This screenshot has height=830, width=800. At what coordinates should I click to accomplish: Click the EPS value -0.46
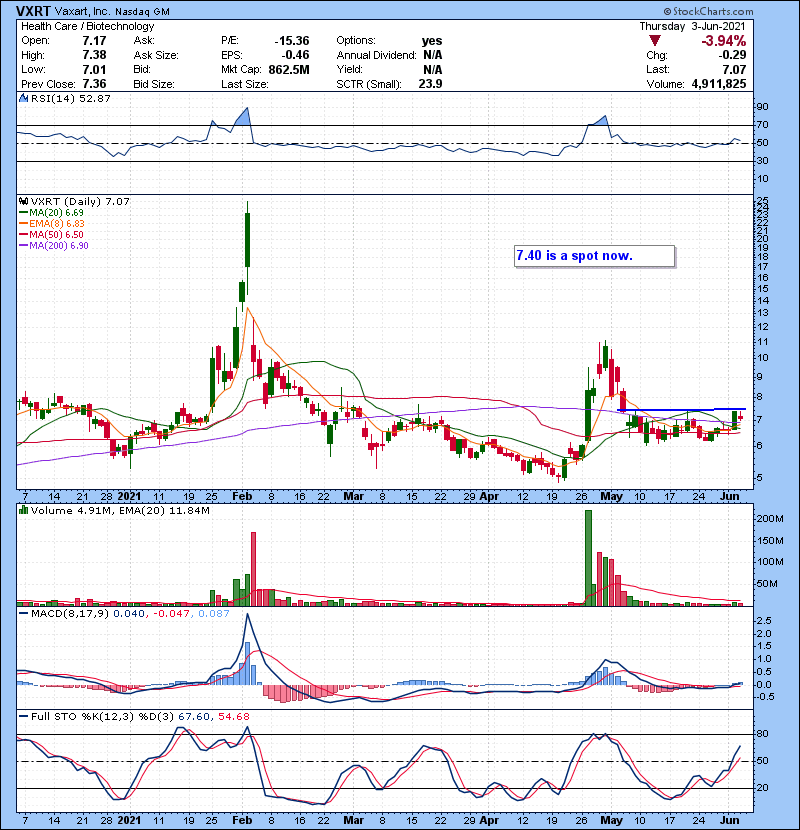click(x=295, y=55)
